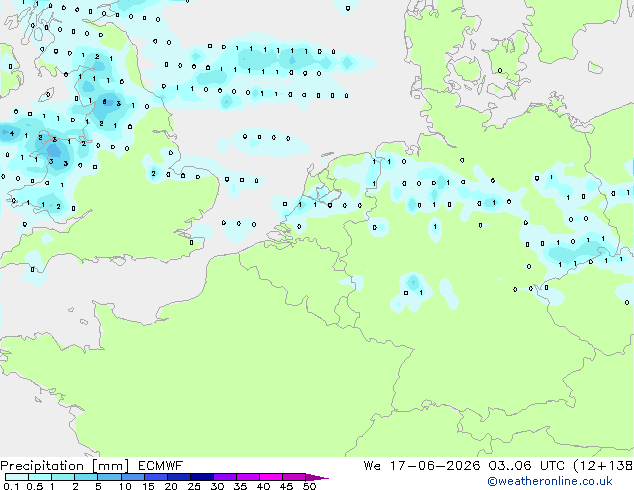Click the '03..06 UTC' time range text
634x490 pixels.
click(x=526, y=466)
